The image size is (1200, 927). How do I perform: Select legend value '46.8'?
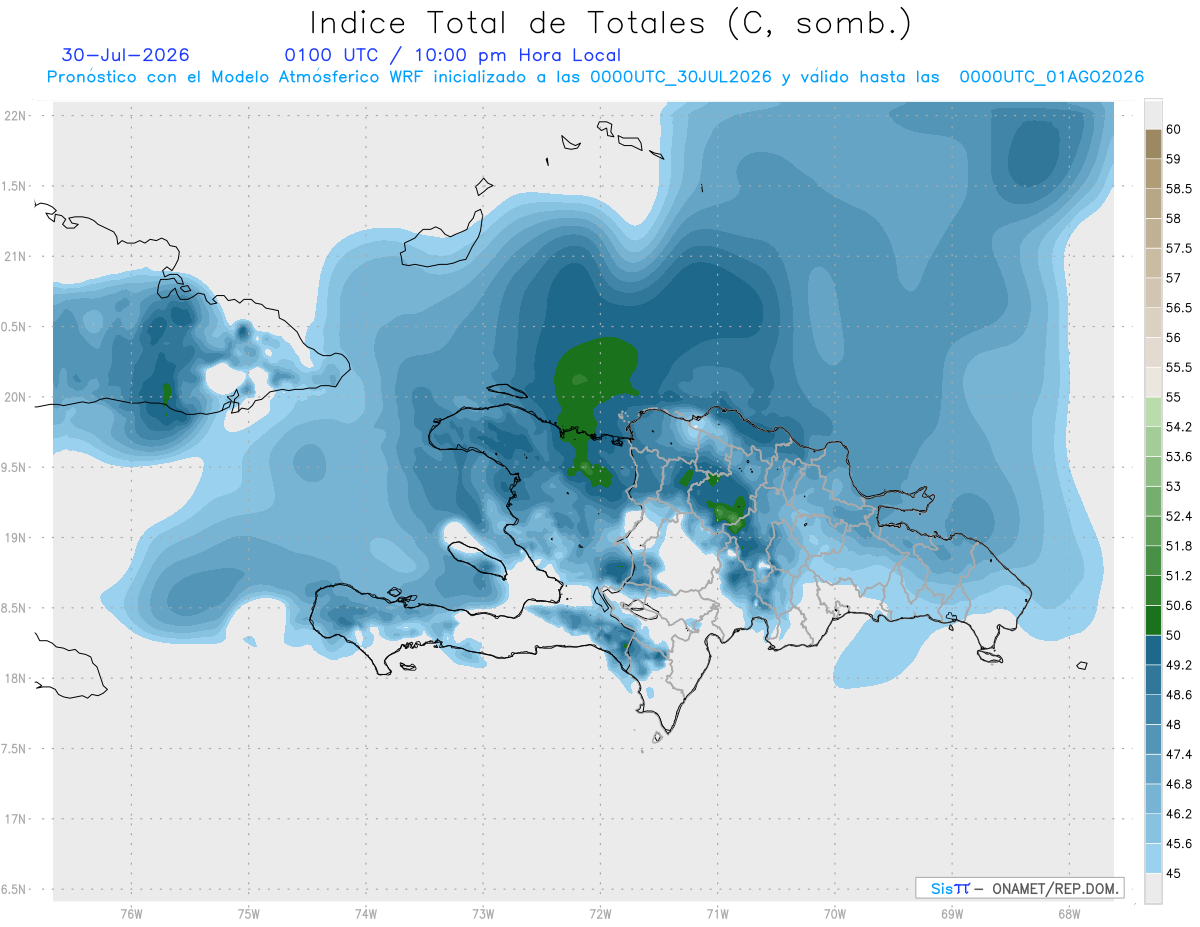pyautogui.click(x=1179, y=784)
